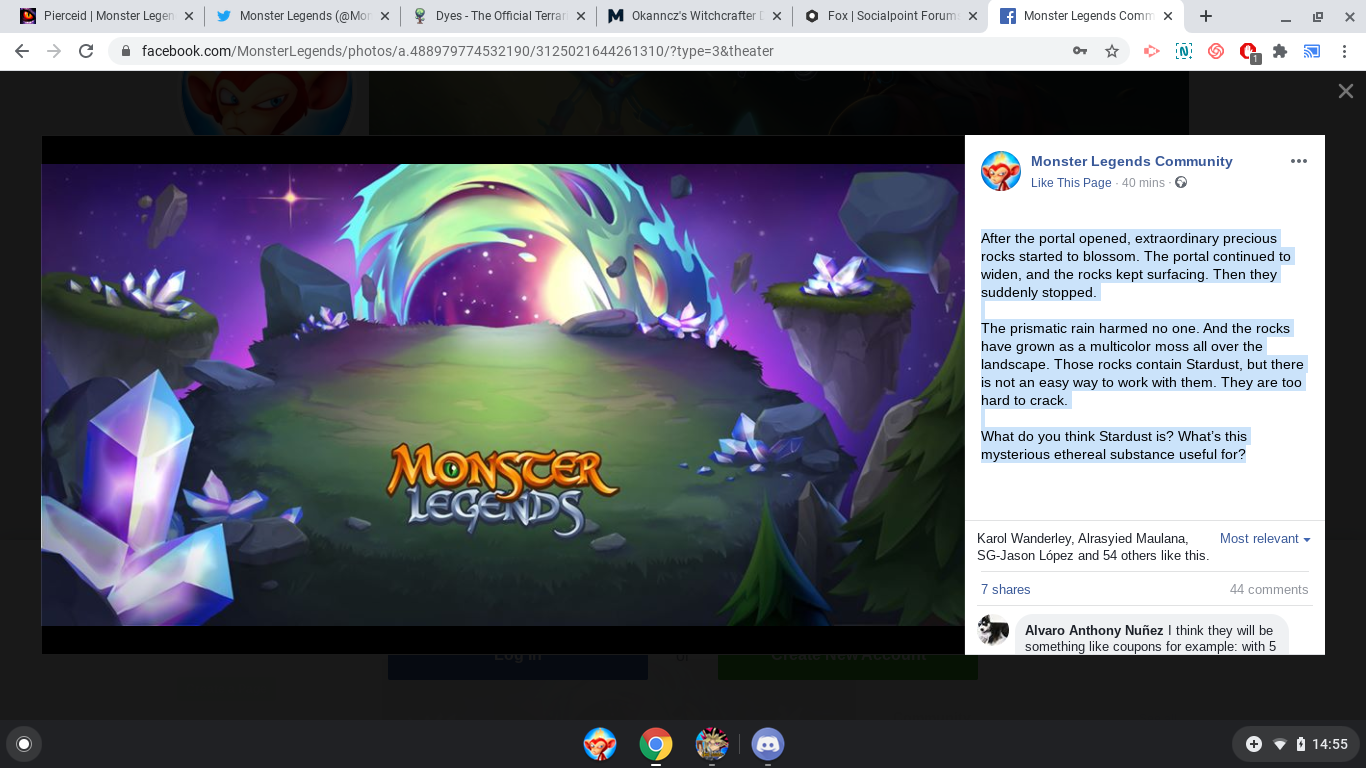Open the Monster Legends Community page link

click(x=1131, y=161)
